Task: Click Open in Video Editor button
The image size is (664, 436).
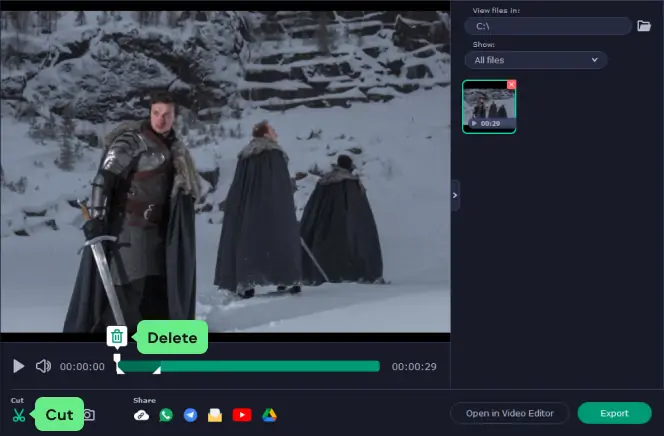Action: pyautogui.click(x=510, y=413)
